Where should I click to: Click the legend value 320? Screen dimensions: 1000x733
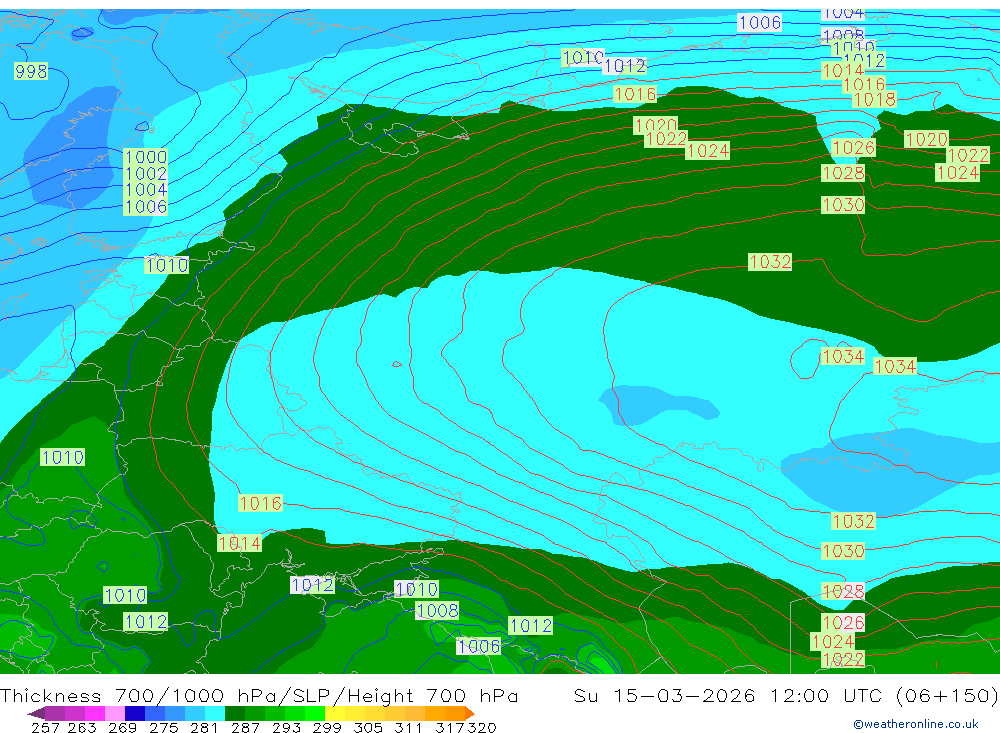482,727
